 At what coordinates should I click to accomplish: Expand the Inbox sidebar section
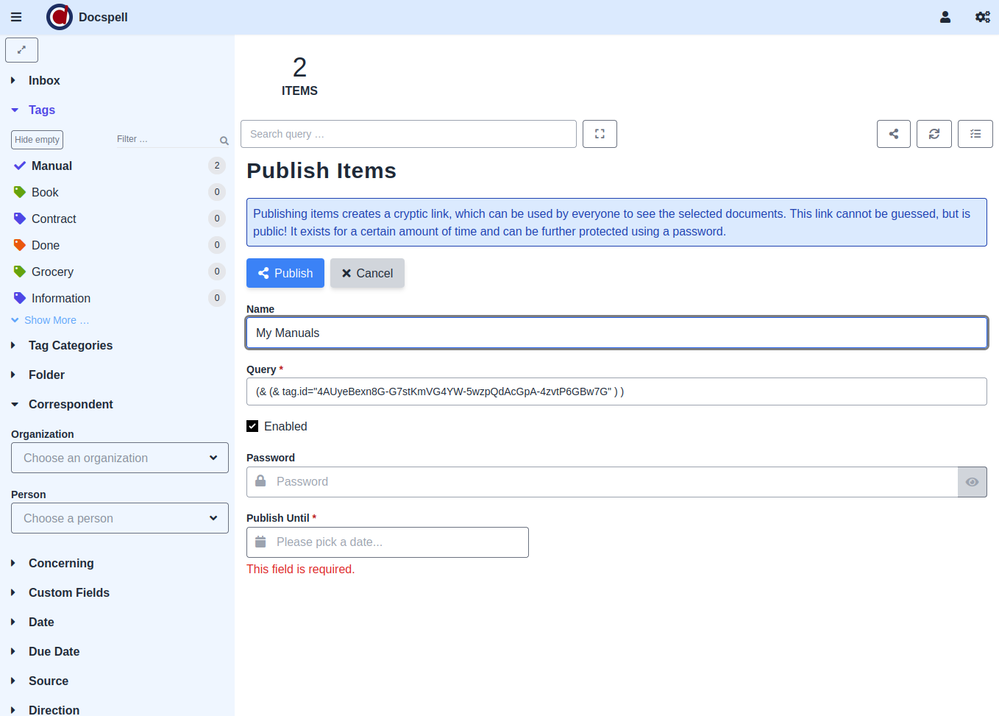pyautogui.click(x=44, y=81)
